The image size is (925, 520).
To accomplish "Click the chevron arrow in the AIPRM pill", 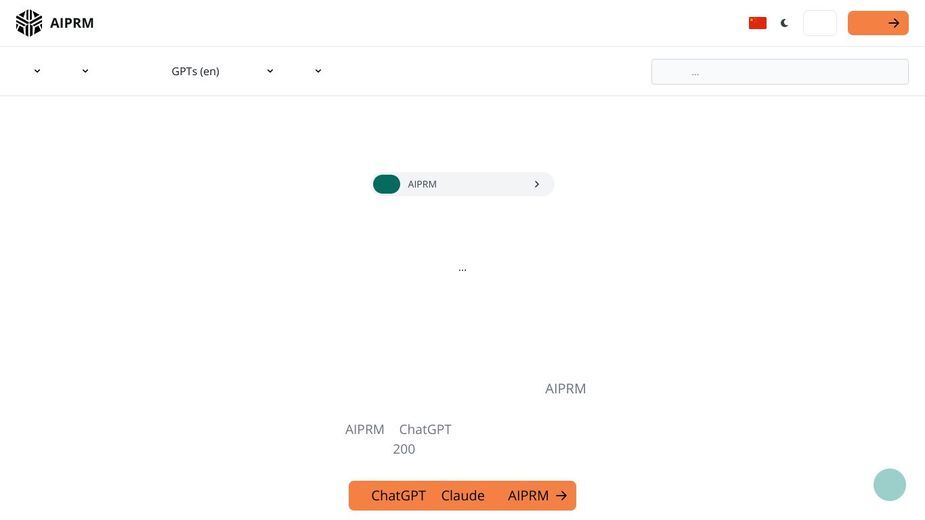I will coord(537,184).
